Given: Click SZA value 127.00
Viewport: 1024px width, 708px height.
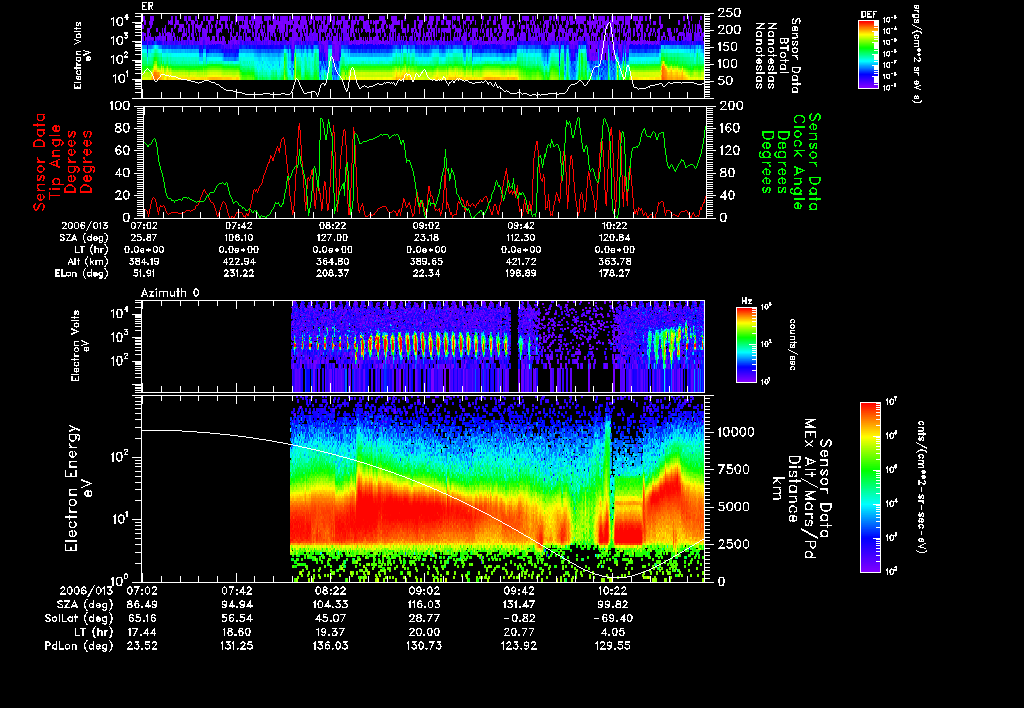Looking at the screenshot, I should [x=332, y=238].
